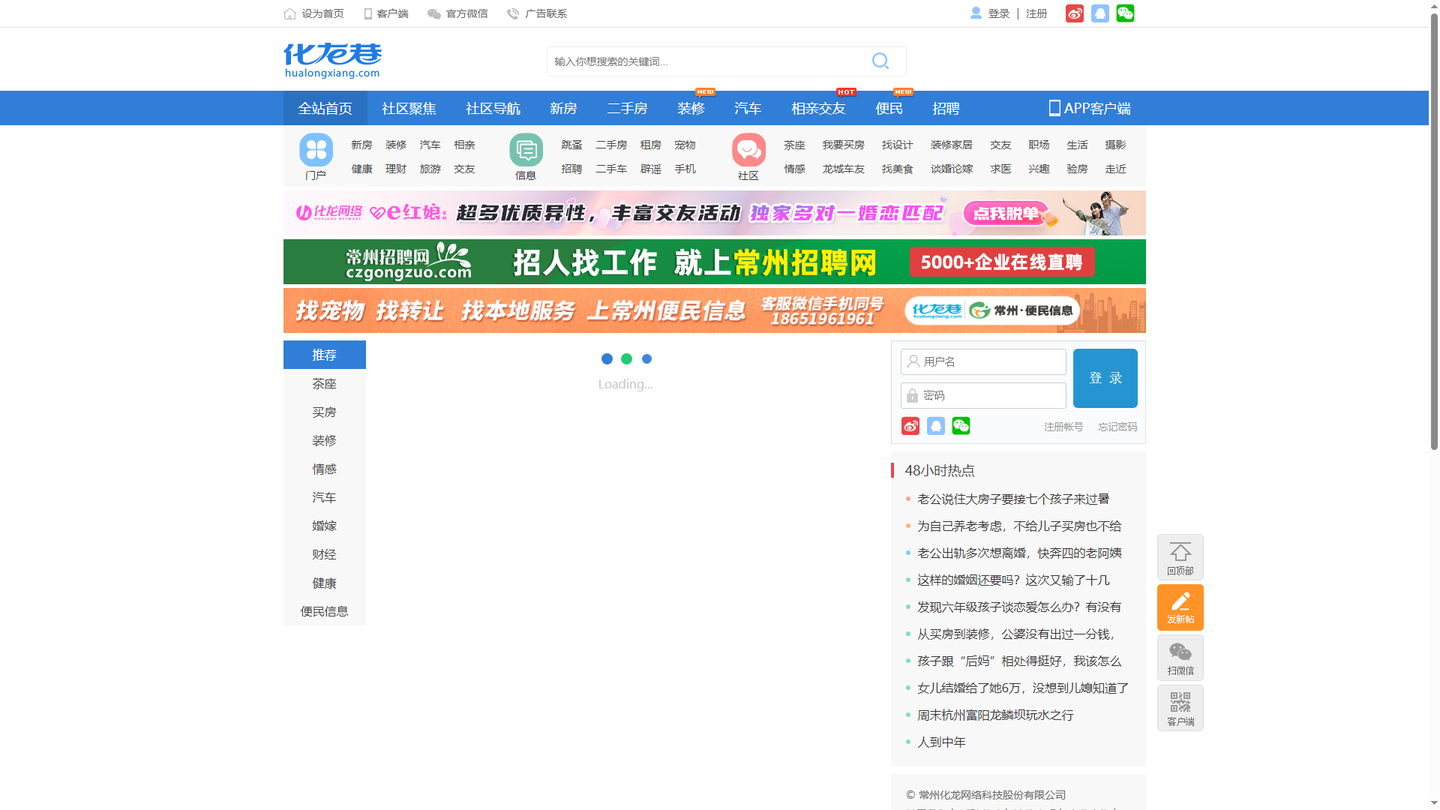Click the 谈婚论嫁 link
This screenshot has width=1440, height=810.
(951, 169)
